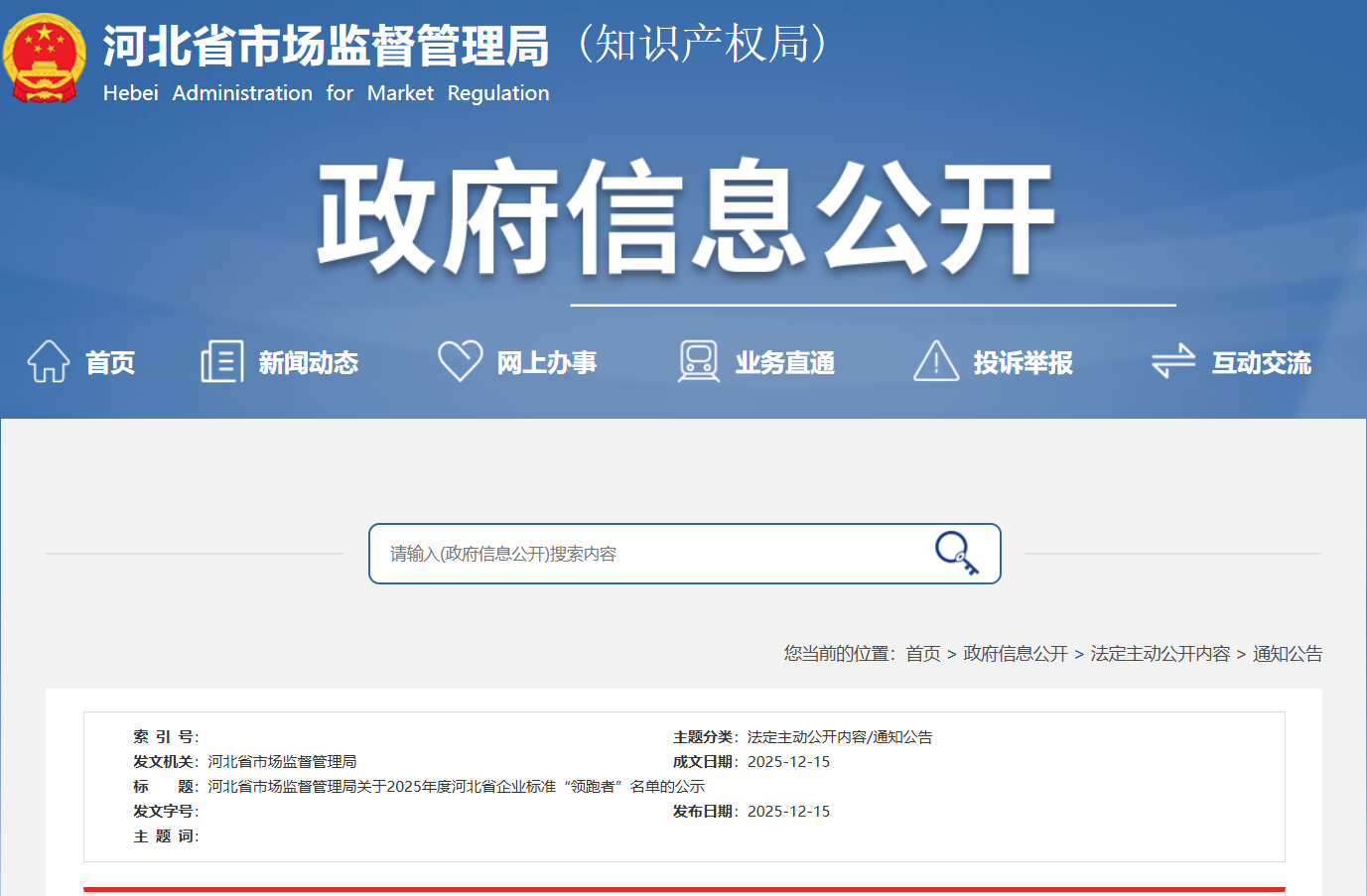Click the exchange arrows icon beside 互动交流
This screenshot has width=1367, height=896.
click(x=1173, y=361)
